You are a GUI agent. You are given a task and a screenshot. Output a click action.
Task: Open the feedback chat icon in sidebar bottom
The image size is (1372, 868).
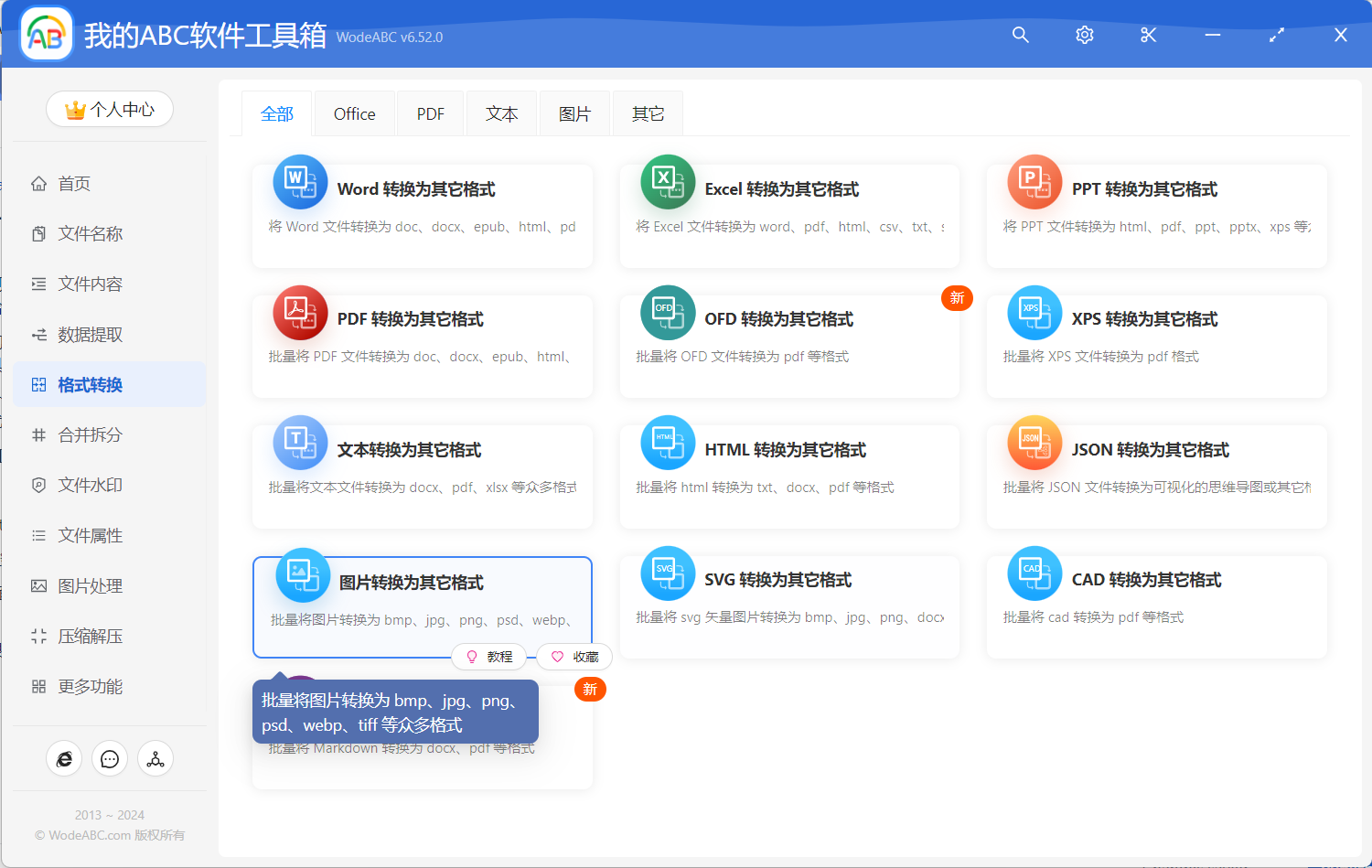click(110, 758)
